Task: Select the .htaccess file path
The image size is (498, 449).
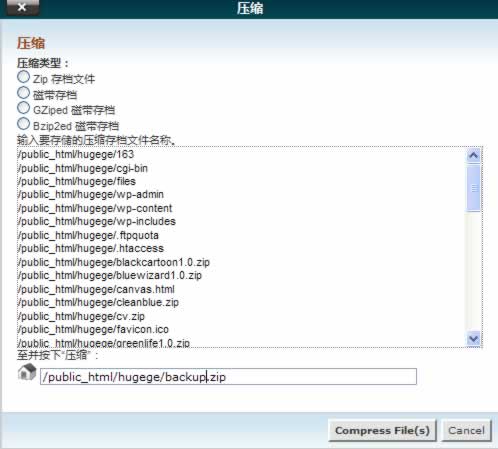Action: point(91,249)
